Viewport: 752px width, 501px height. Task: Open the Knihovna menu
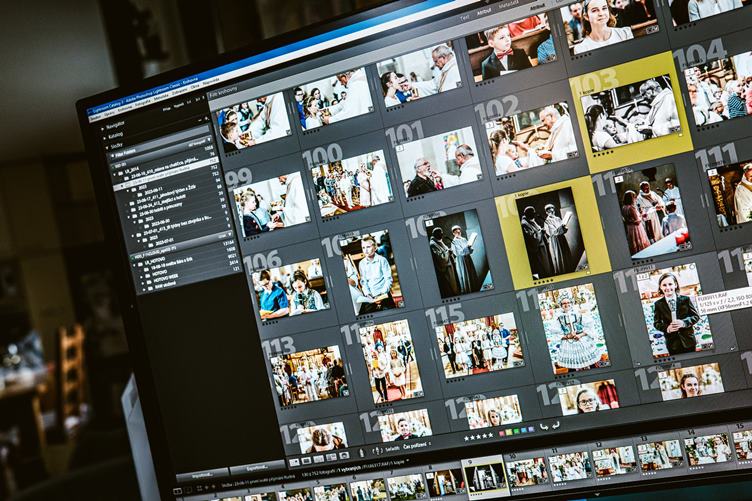pyautogui.click(x=125, y=108)
